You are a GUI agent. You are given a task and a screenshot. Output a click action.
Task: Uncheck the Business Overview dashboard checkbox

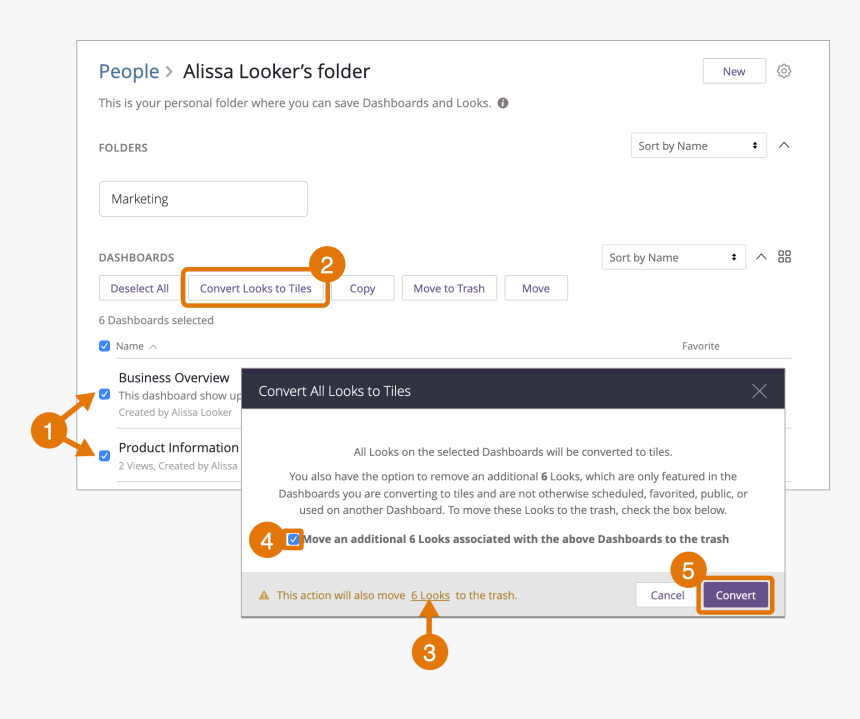point(104,394)
